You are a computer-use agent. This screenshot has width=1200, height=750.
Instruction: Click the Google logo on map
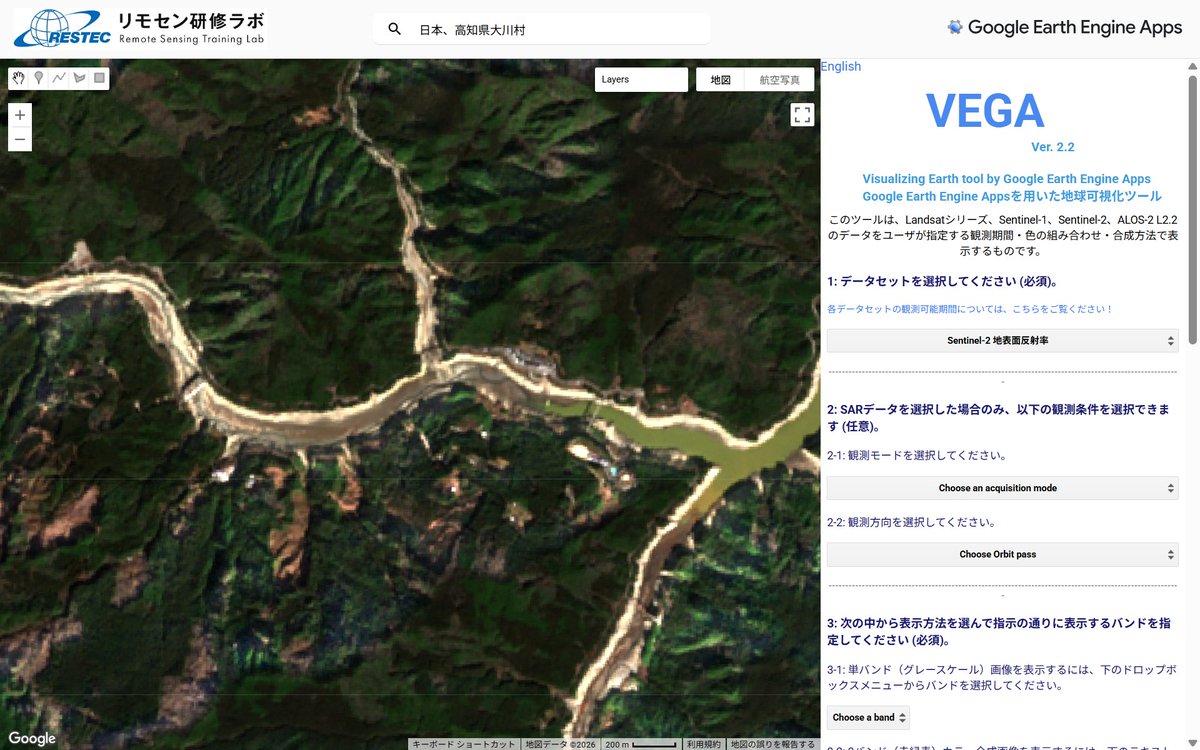pos(33,738)
